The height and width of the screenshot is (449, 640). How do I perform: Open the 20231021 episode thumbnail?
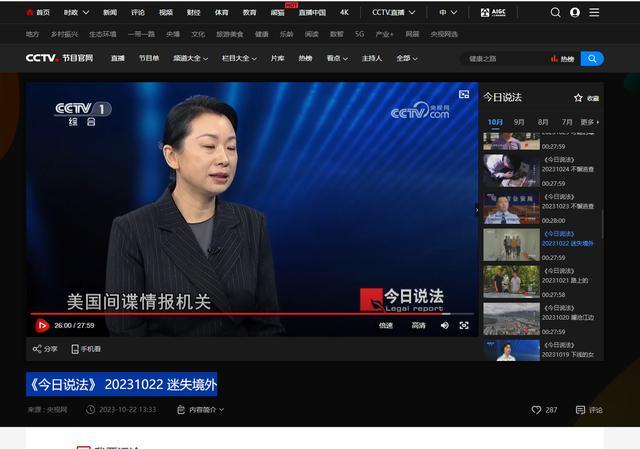click(511, 282)
